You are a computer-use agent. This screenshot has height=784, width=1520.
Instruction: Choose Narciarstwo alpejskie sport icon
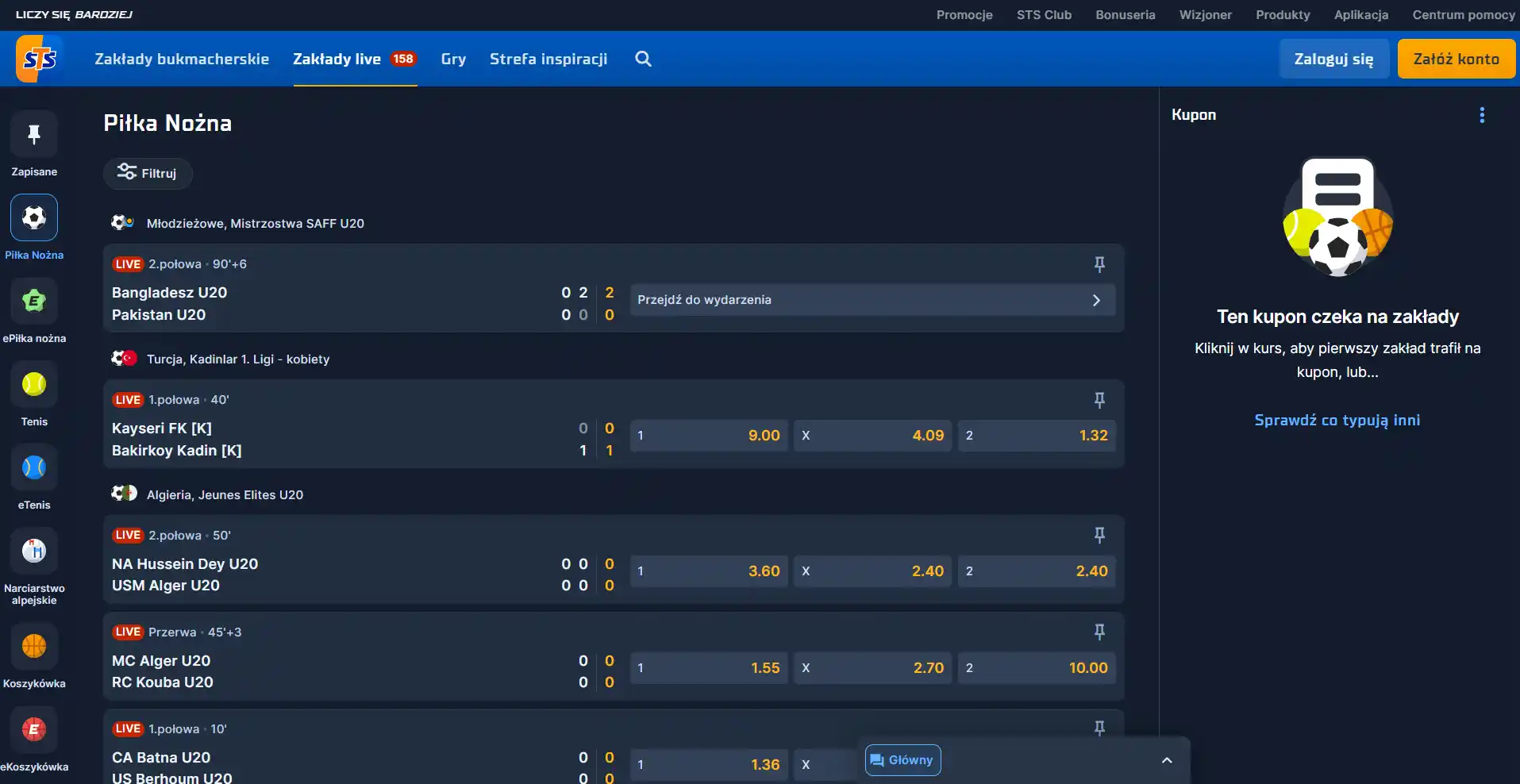tap(33, 551)
